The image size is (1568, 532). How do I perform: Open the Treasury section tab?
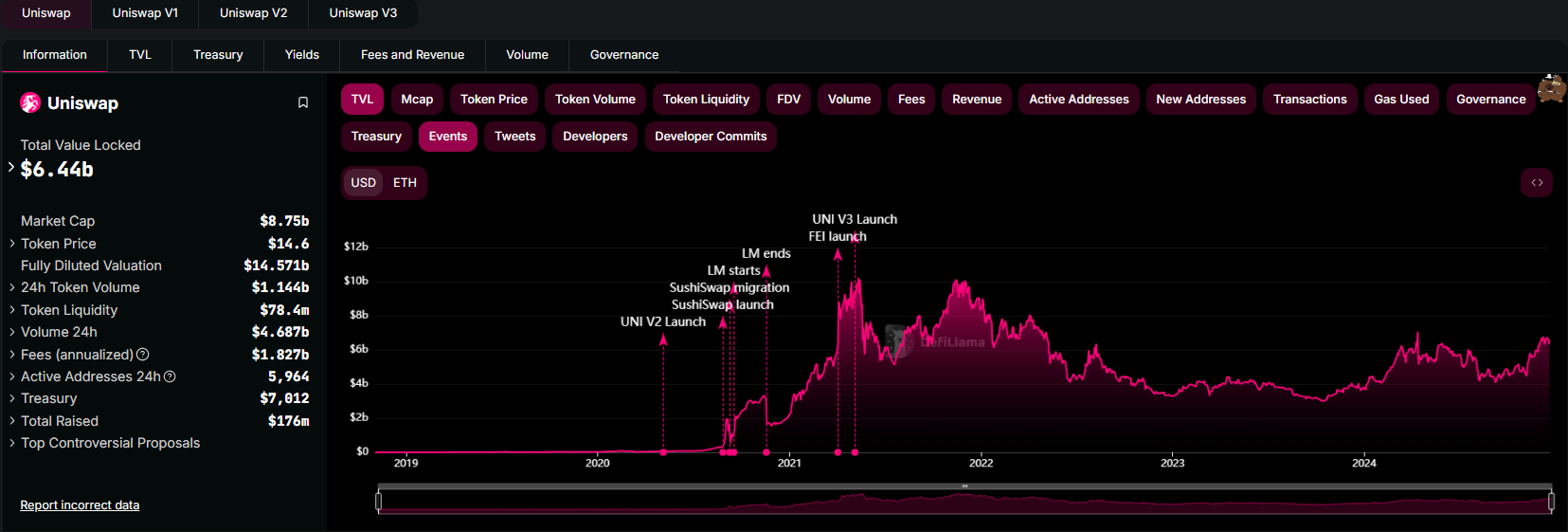(218, 55)
